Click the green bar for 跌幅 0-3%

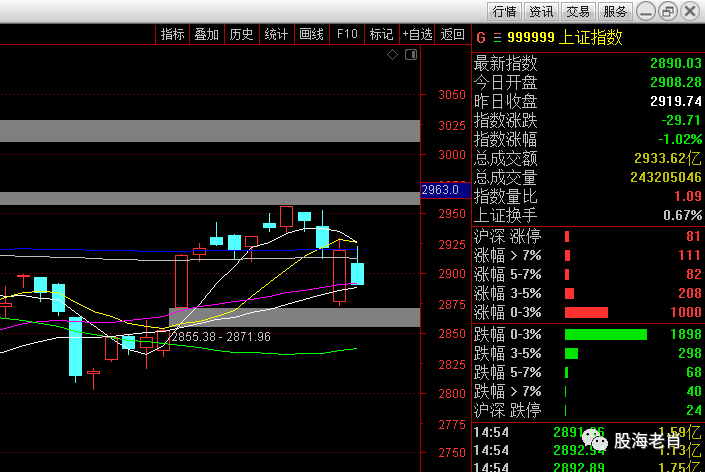click(606, 334)
